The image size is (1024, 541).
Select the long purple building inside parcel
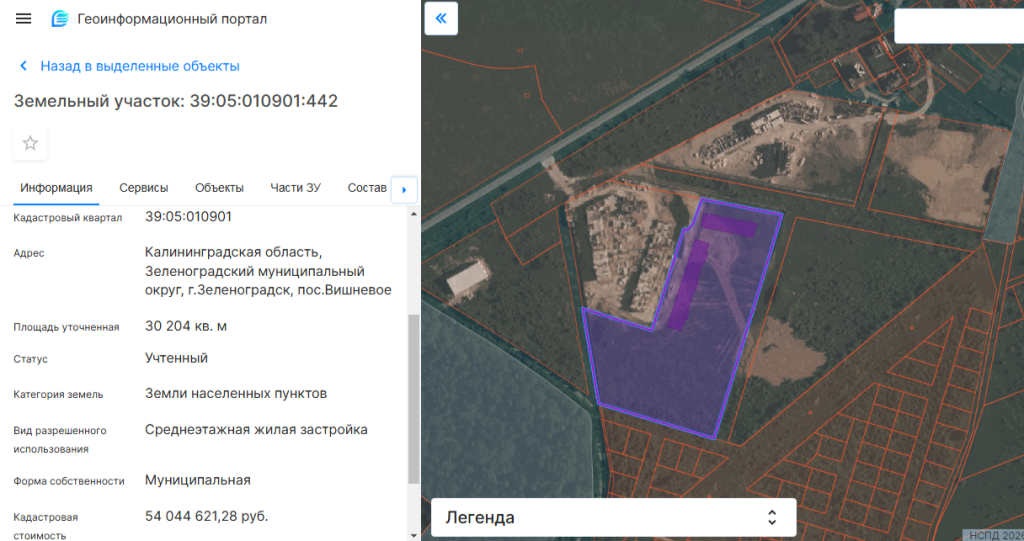tap(689, 283)
